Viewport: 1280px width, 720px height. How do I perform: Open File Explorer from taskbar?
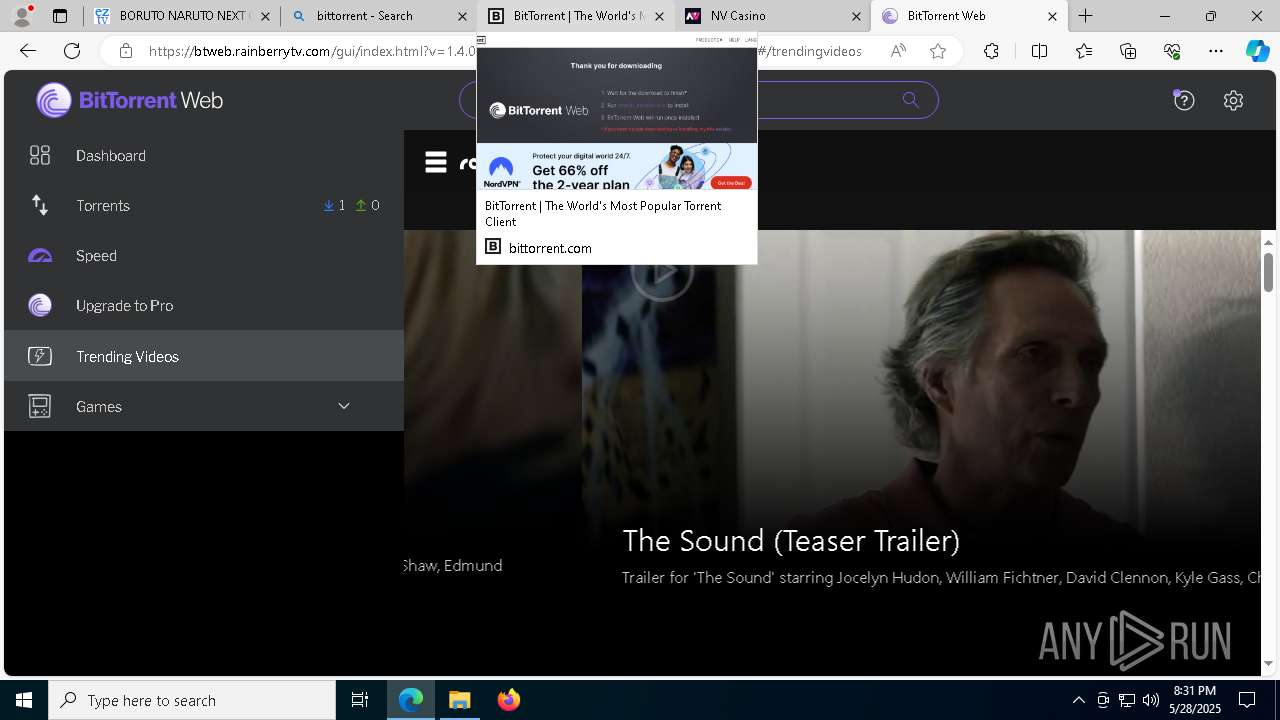point(460,700)
